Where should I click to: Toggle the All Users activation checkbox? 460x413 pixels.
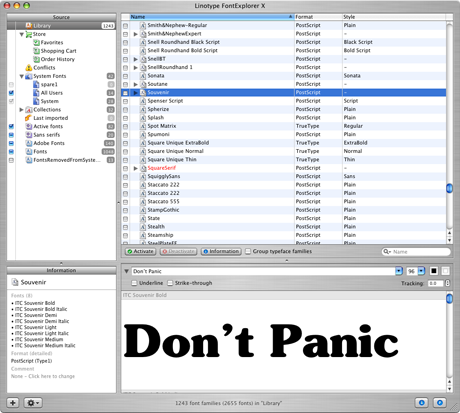coord(11,93)
